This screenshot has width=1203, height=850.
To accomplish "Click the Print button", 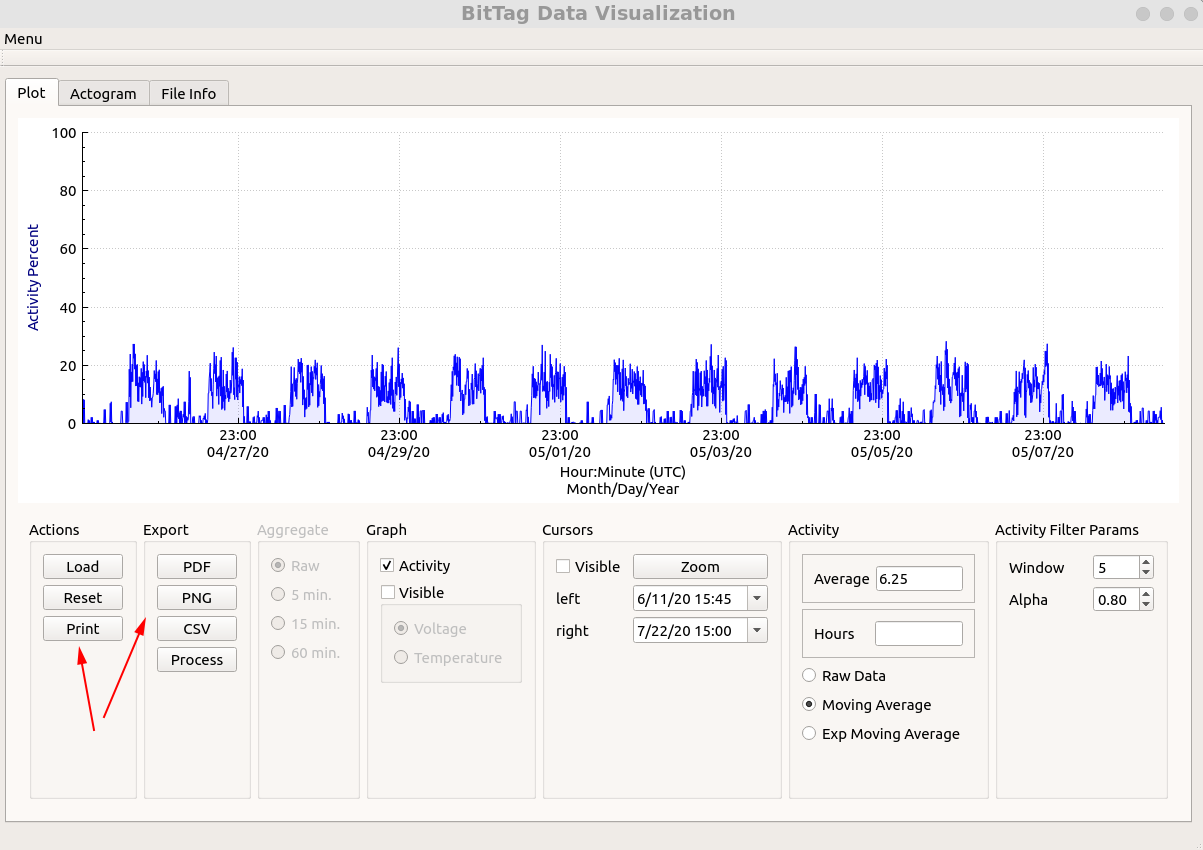I will click(83, 628).
